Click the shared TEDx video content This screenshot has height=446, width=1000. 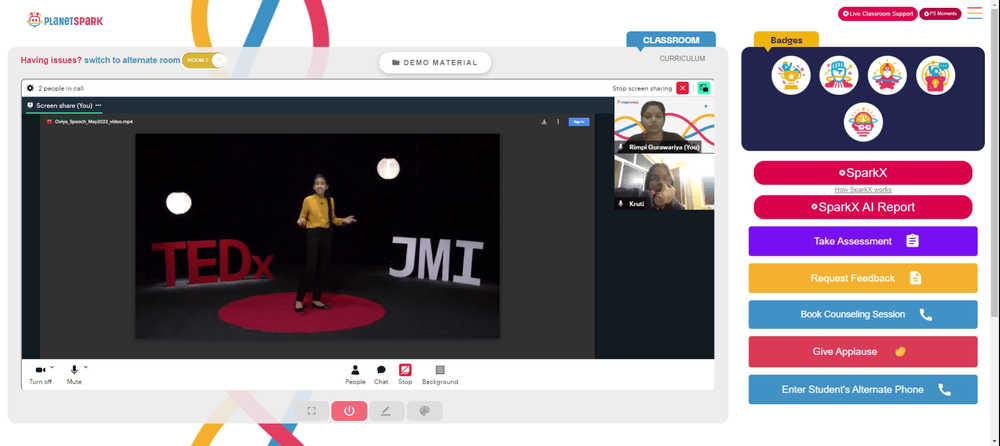click(x=317, y=236)
